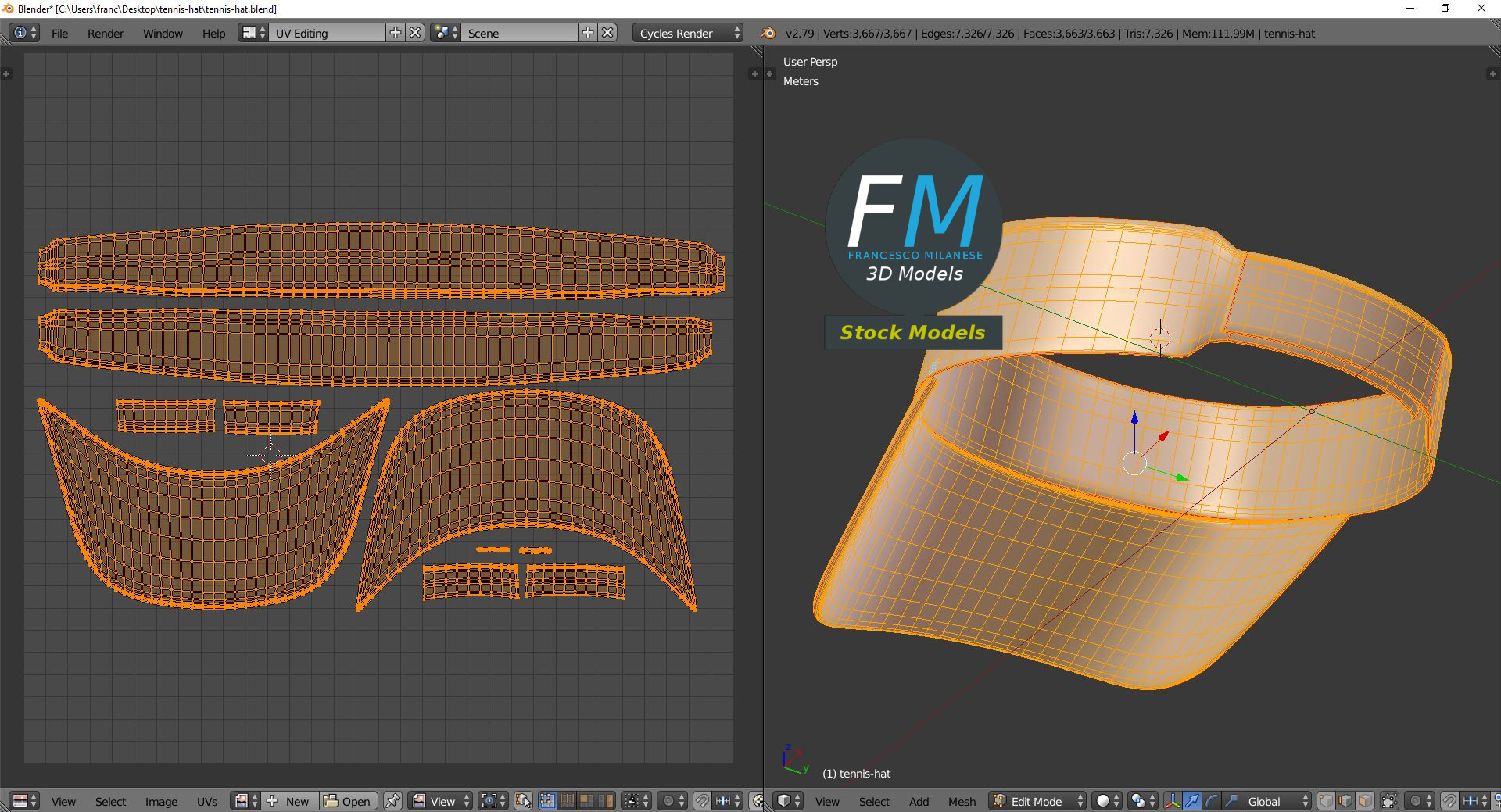The width and height of the screenshot is (1501, 812).
Task: Pin the image in UV editor header
Action: [x=392, y=801]
